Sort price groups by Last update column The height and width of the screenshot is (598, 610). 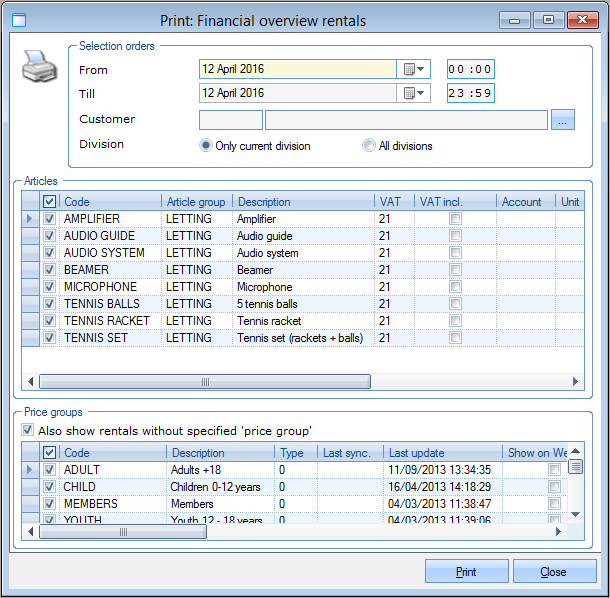(x=443, y=453)
